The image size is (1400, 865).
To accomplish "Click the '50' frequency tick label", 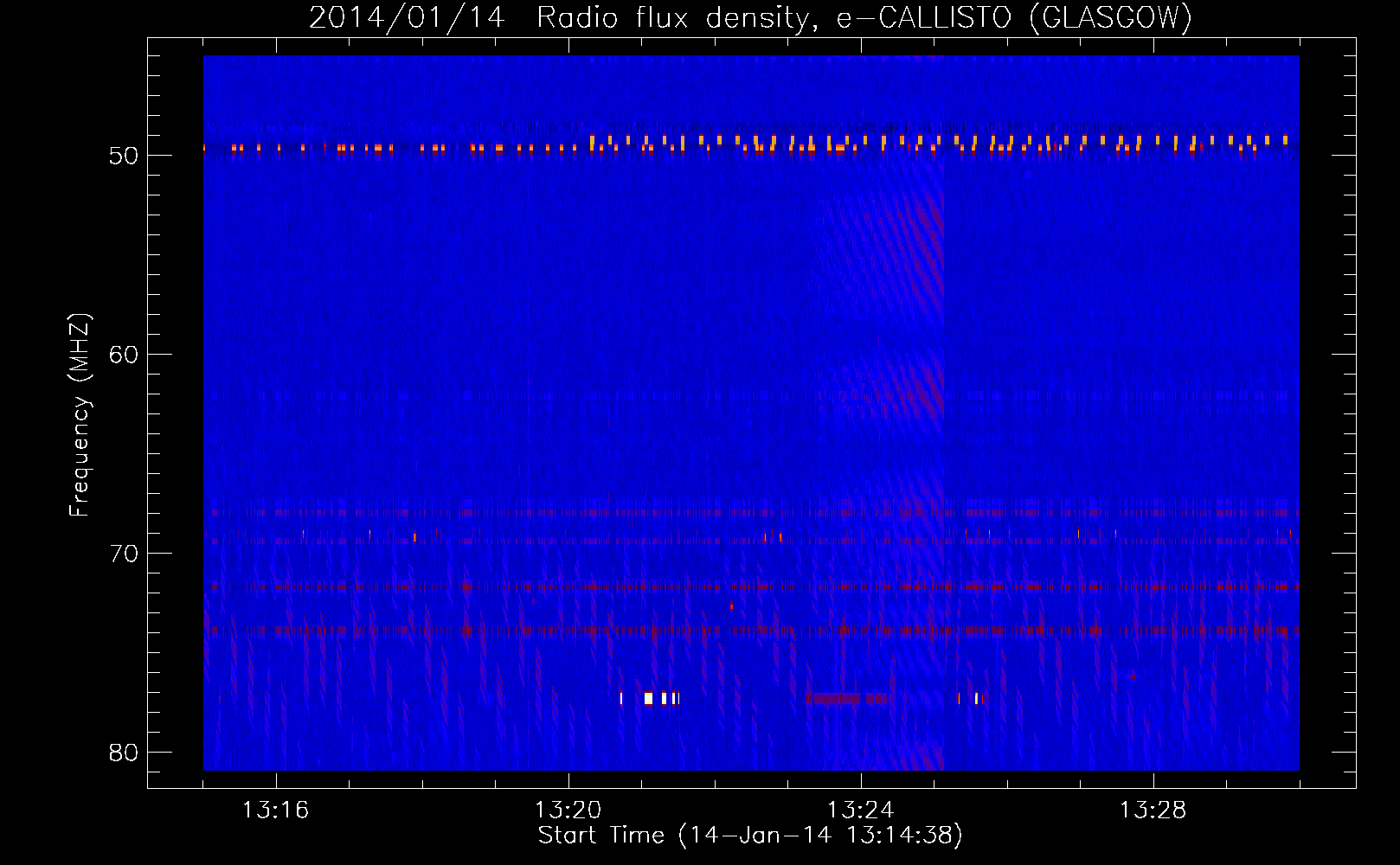I will 124,156.
